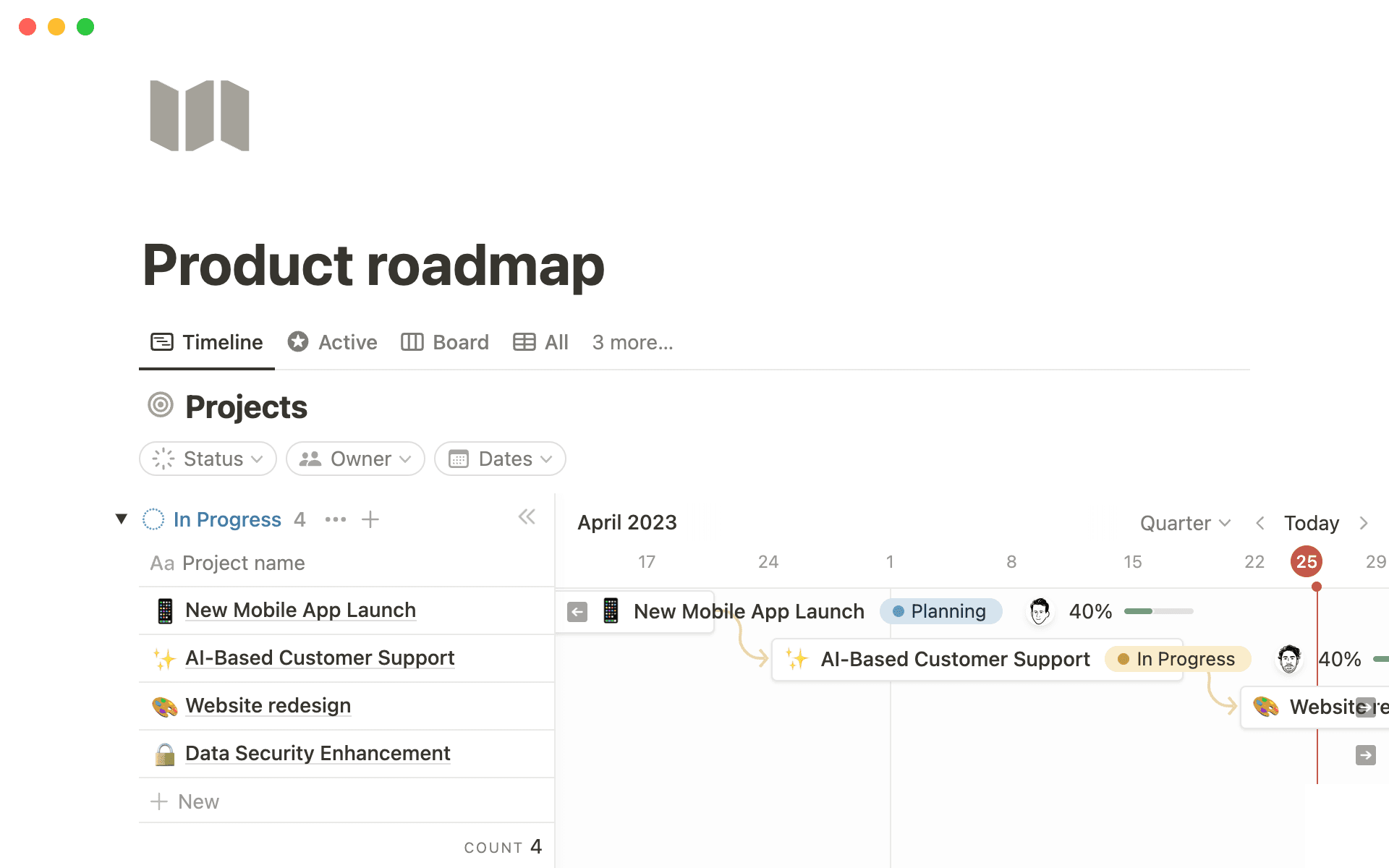Screen dimensions: 1389x868
Task: Click the owner avatar next to 40%
Action: [x=1040, y=611]
